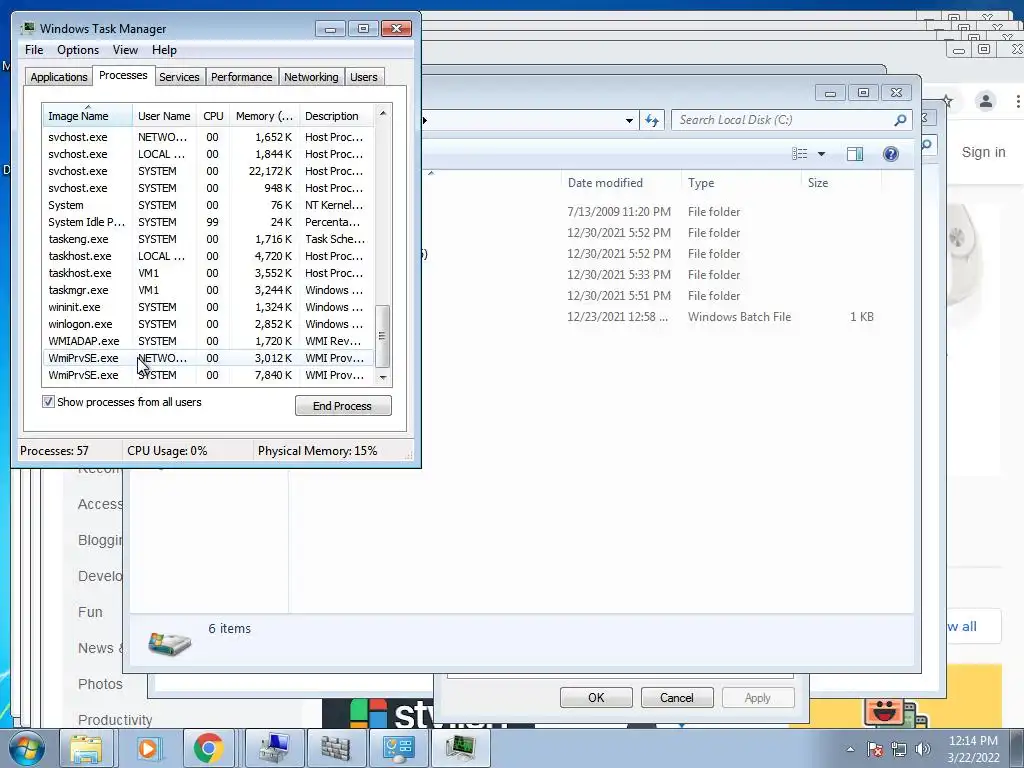Open the Chrome profile avatar icon

[x=985, y=101]
